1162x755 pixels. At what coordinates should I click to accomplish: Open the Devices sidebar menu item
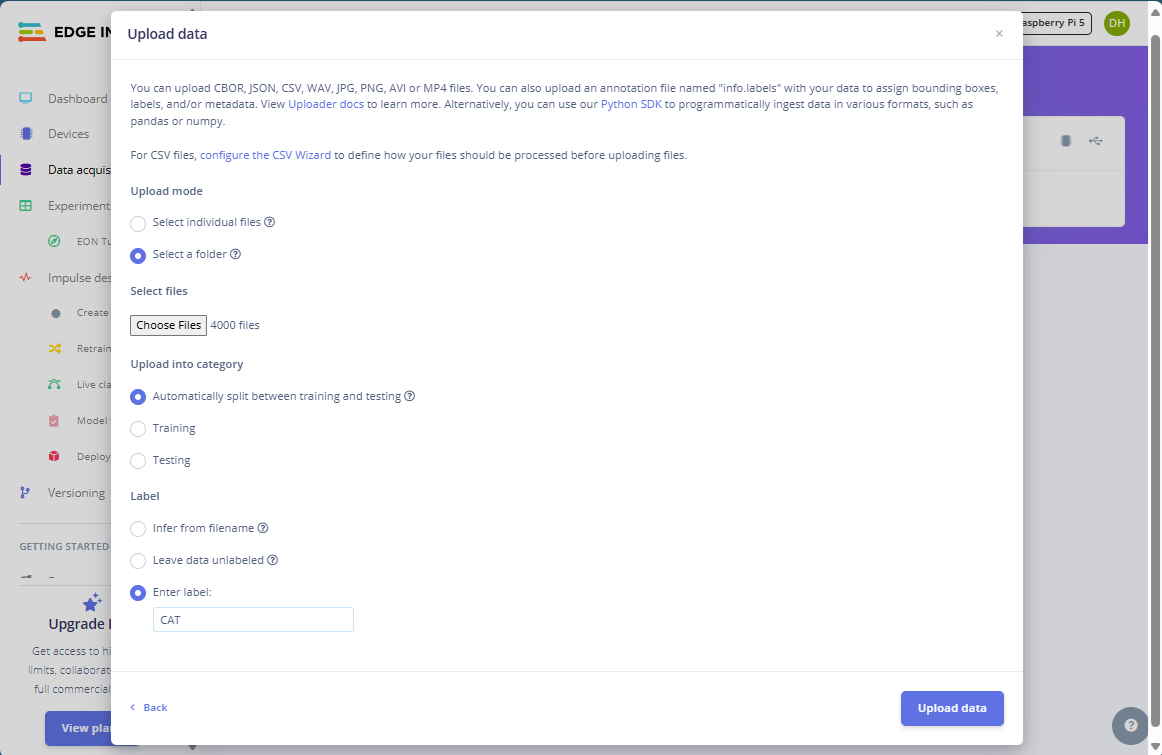click(x=68, y=134)
